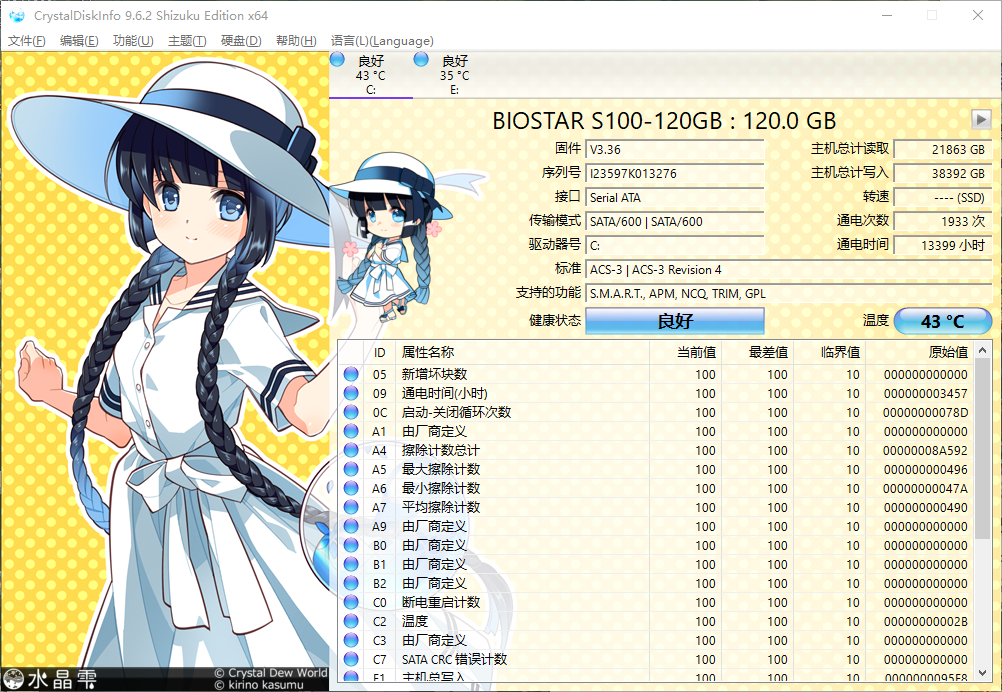The image size is (1002, 692).
Task: Click the rotation rate value ---- (SSD)
Action: click(x=943, y=197)
